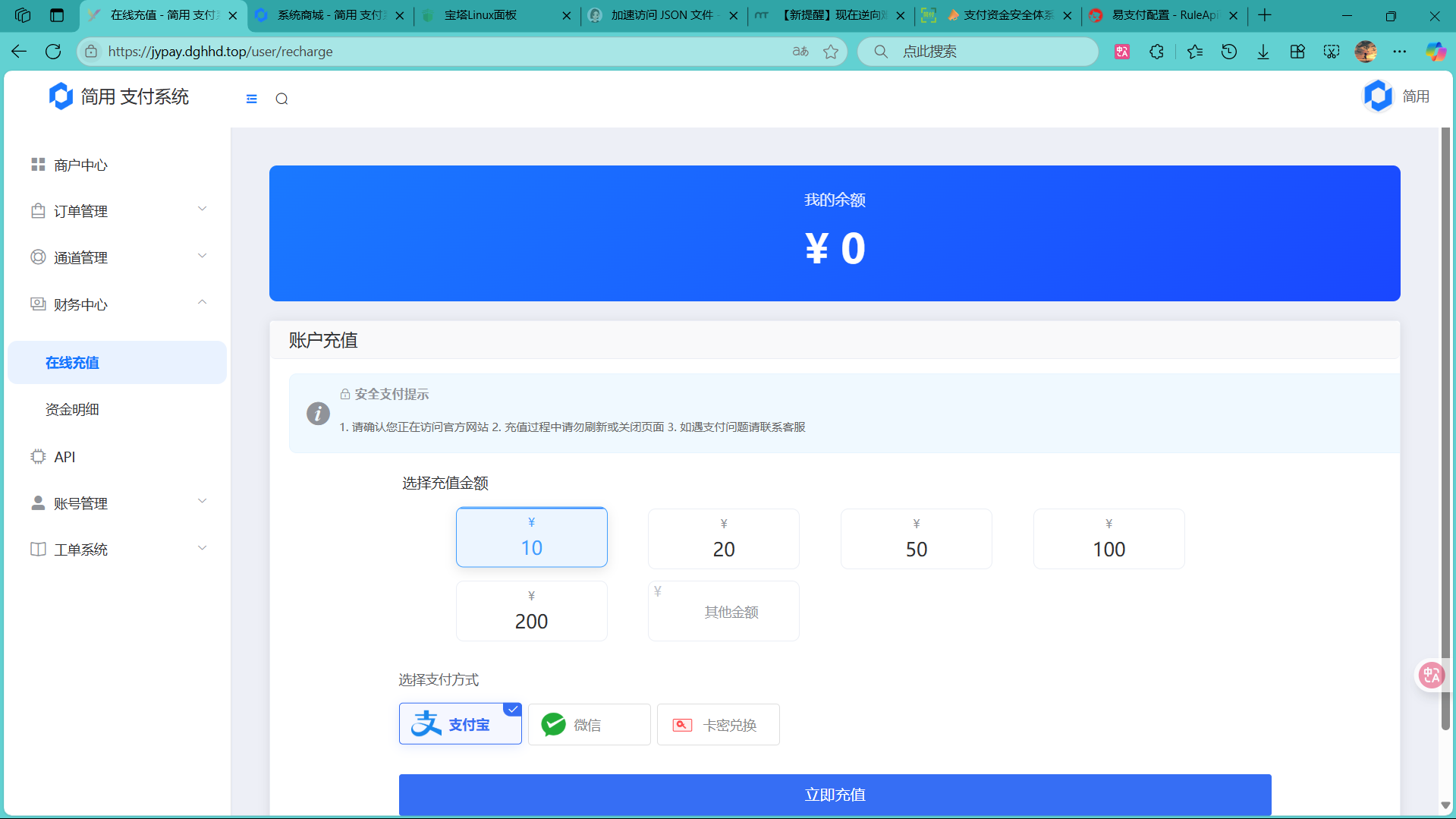Expand the 订单管理 sidebar menu

point(118,211)
